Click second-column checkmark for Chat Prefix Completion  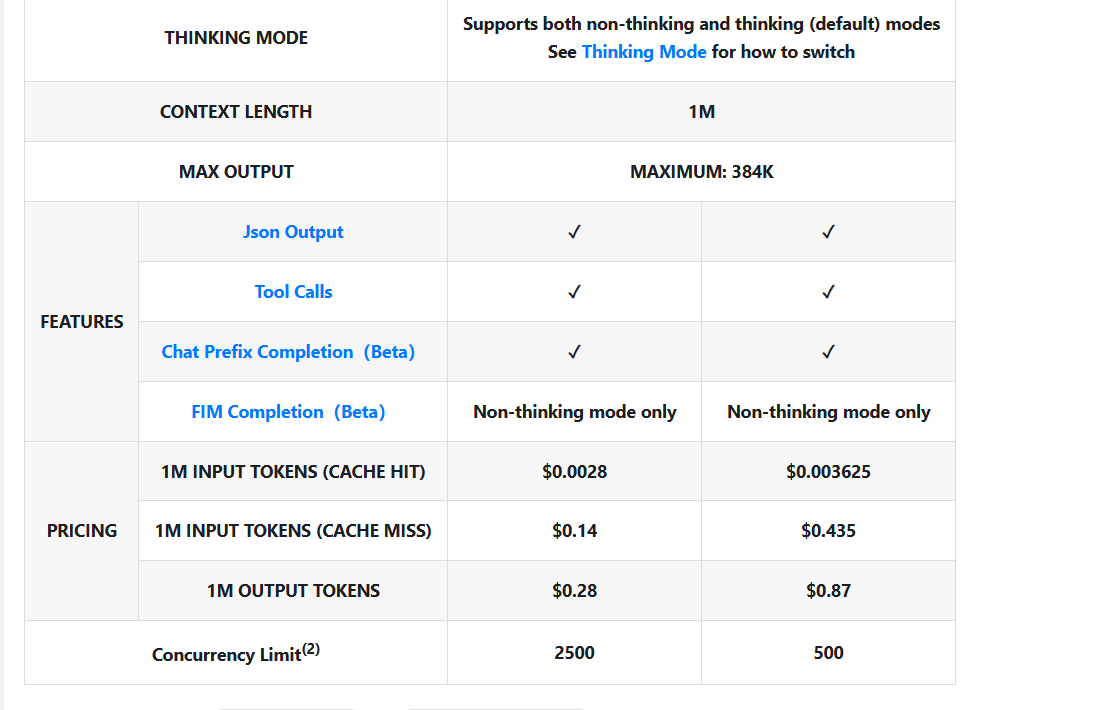[x=828, y=352]
